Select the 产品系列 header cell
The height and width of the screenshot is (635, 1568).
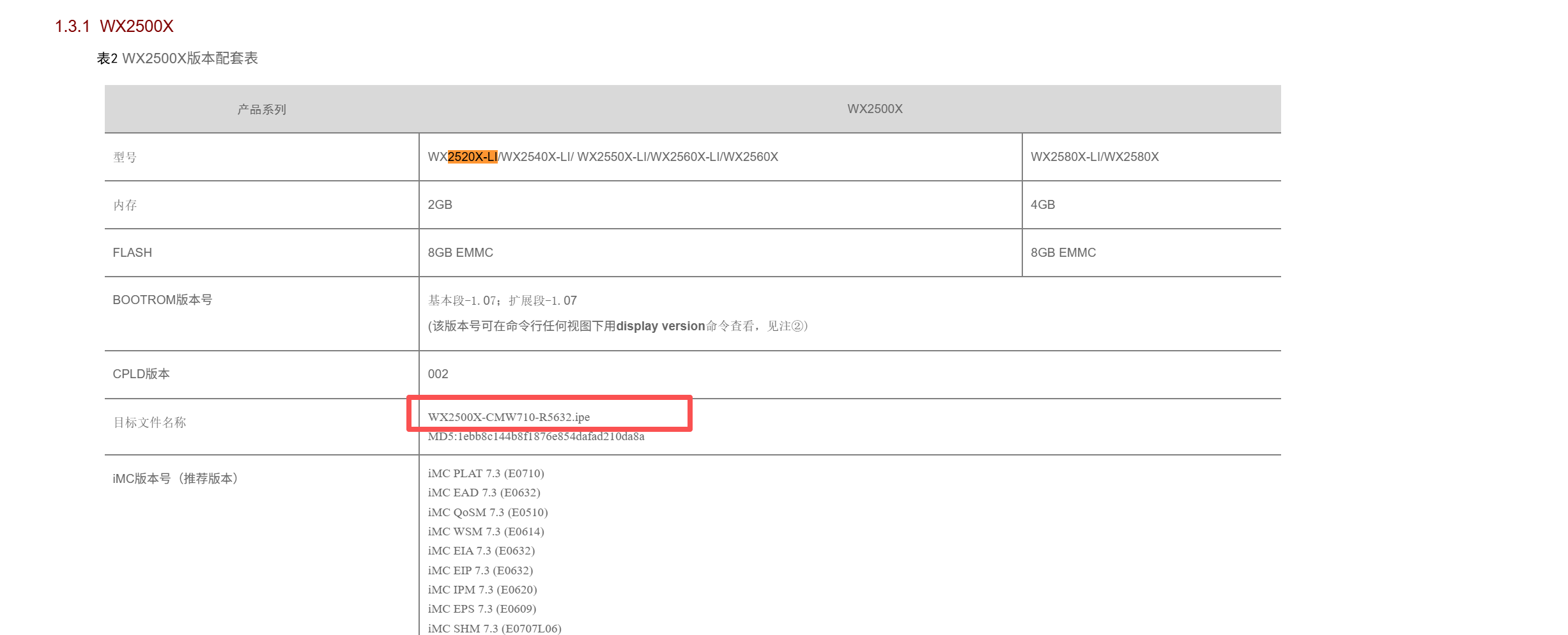pyautogui.click(x=261, y=109)
